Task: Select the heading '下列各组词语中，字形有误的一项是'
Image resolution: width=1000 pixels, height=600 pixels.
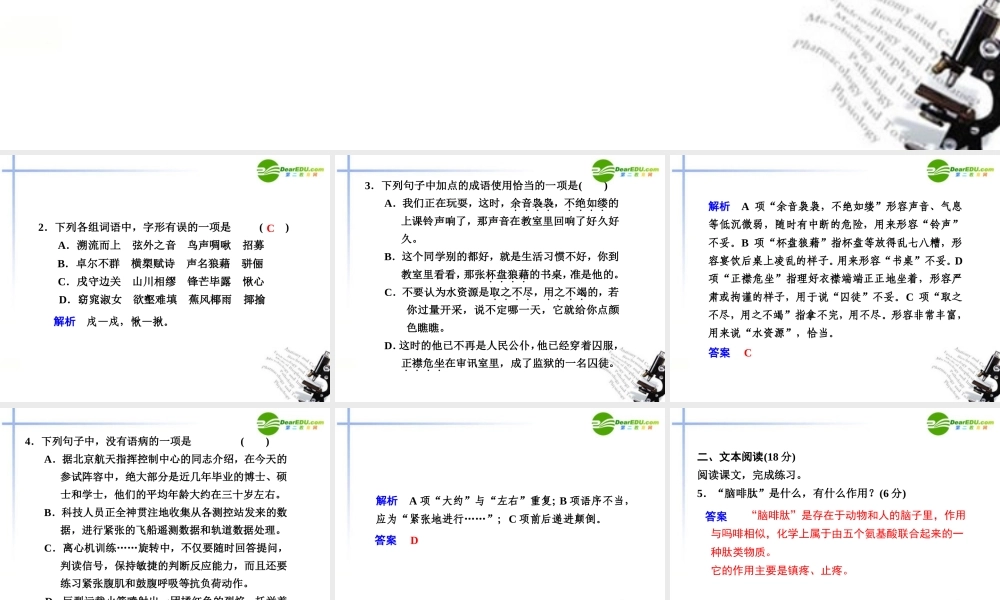Action: [x=143, y=227]
